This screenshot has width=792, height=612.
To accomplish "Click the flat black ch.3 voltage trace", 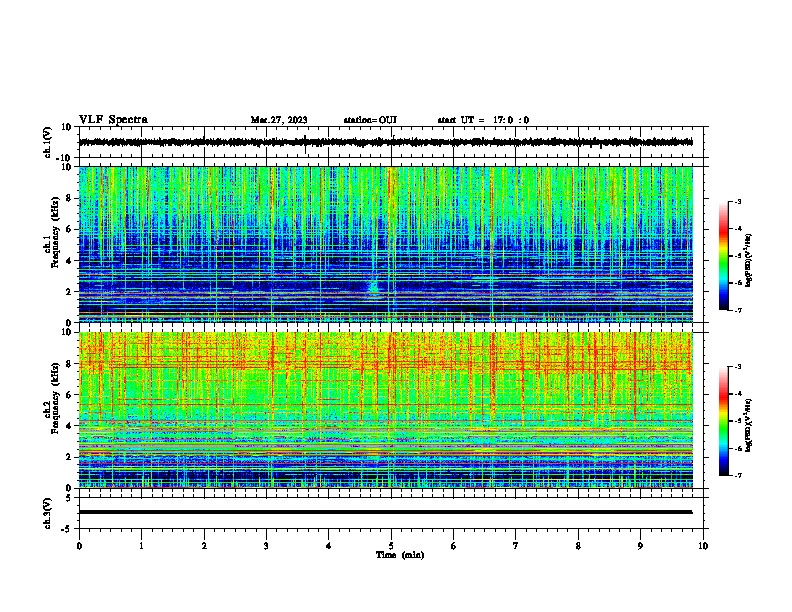I will 385,512.
